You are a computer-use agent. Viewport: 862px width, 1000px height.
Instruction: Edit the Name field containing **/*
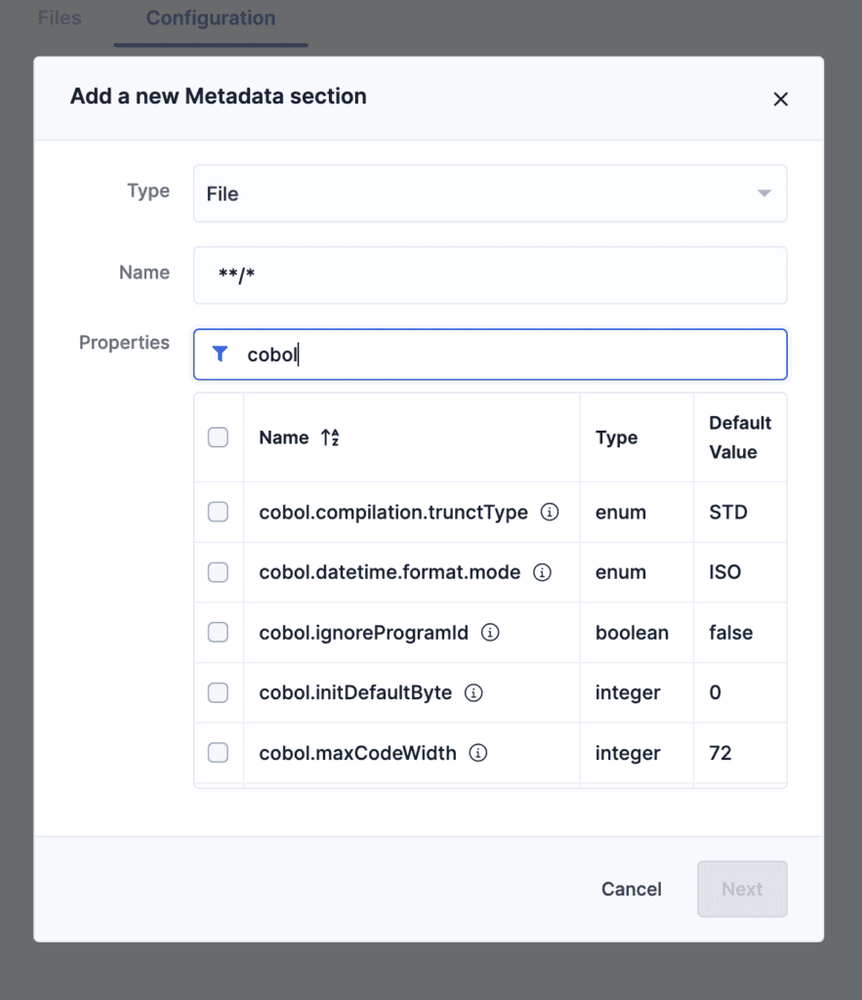(490, 275)
